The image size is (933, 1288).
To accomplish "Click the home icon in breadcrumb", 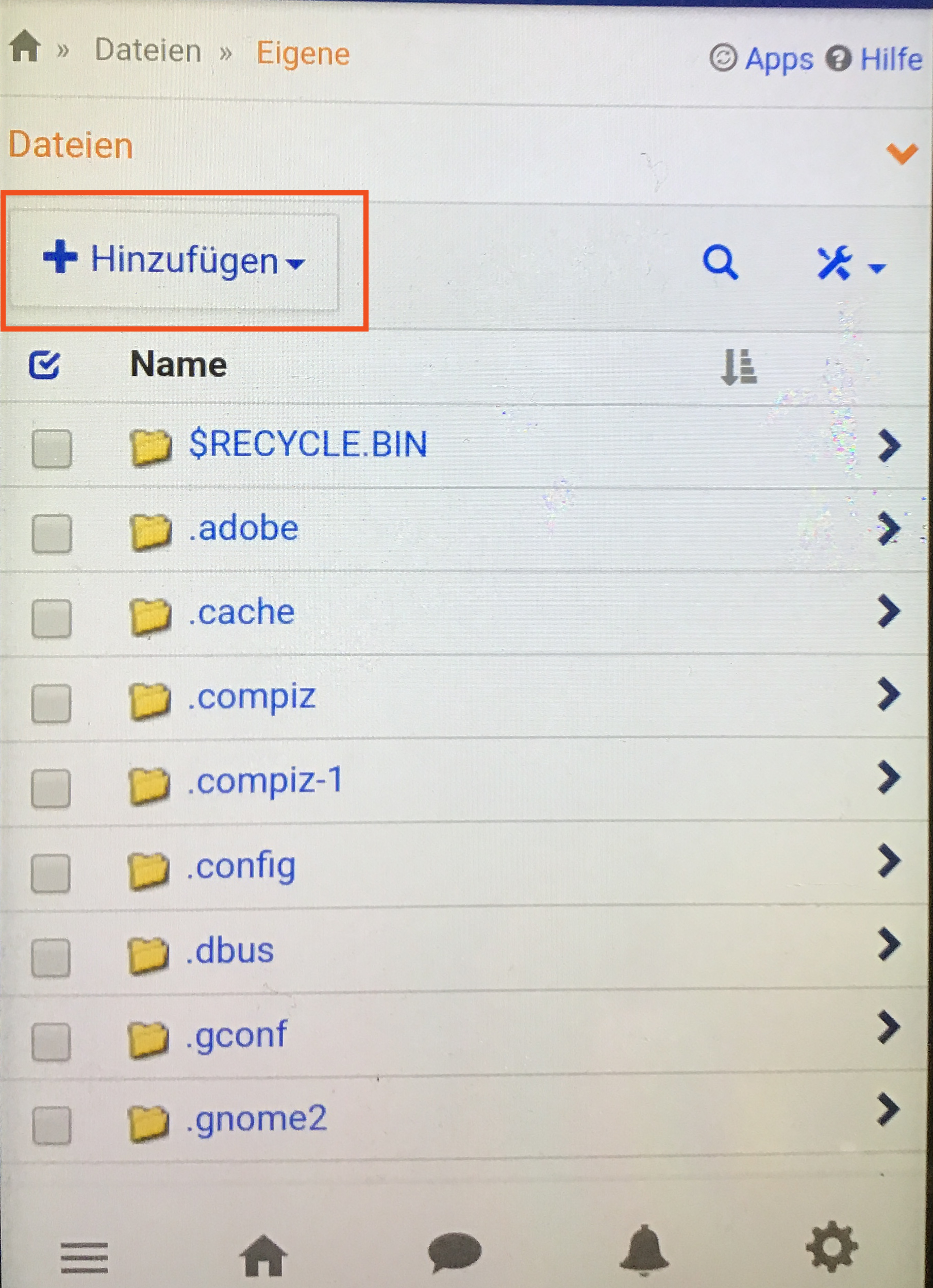I will pos(25,46).
